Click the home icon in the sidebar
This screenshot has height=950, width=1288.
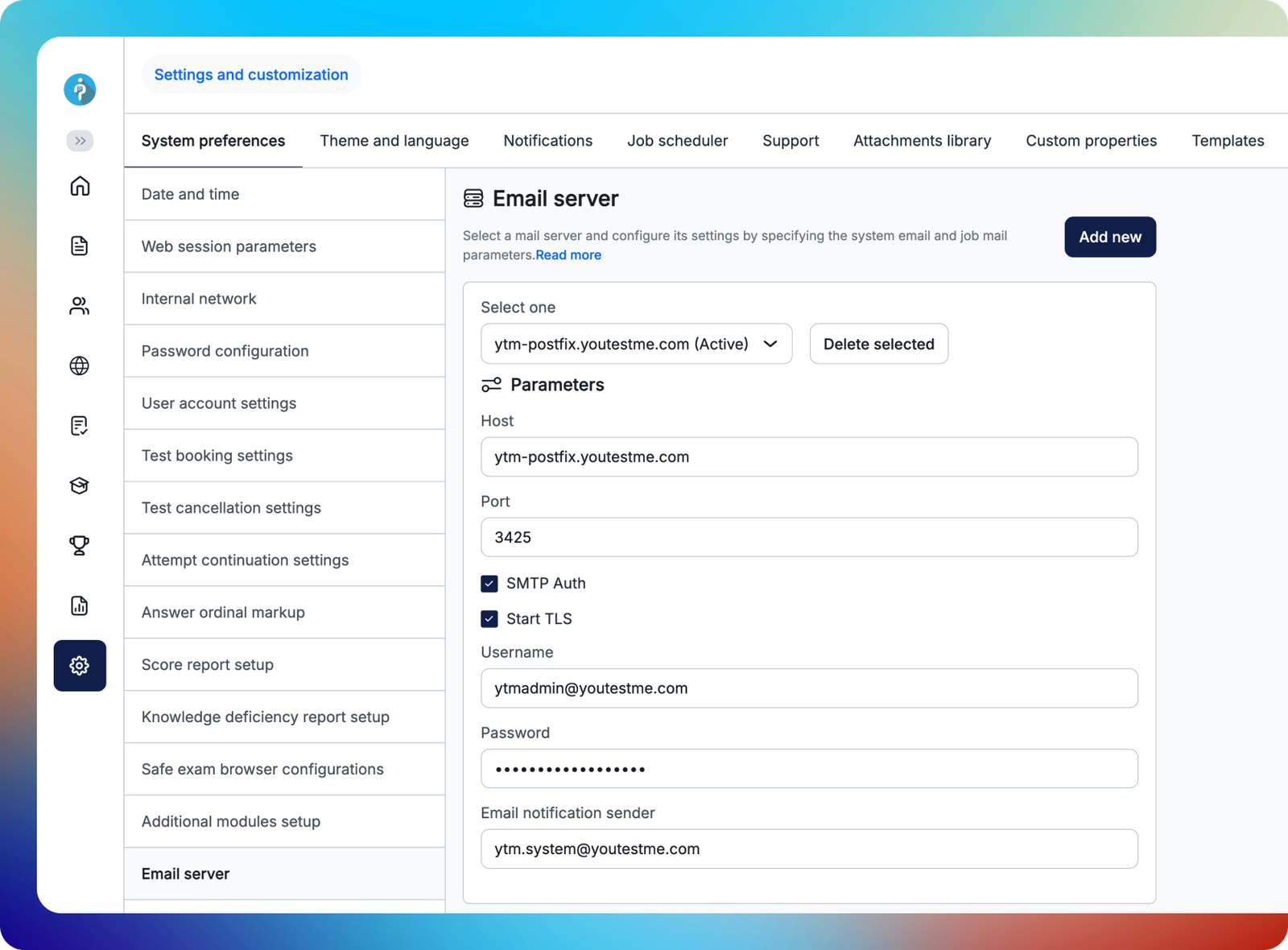point(80,186)
